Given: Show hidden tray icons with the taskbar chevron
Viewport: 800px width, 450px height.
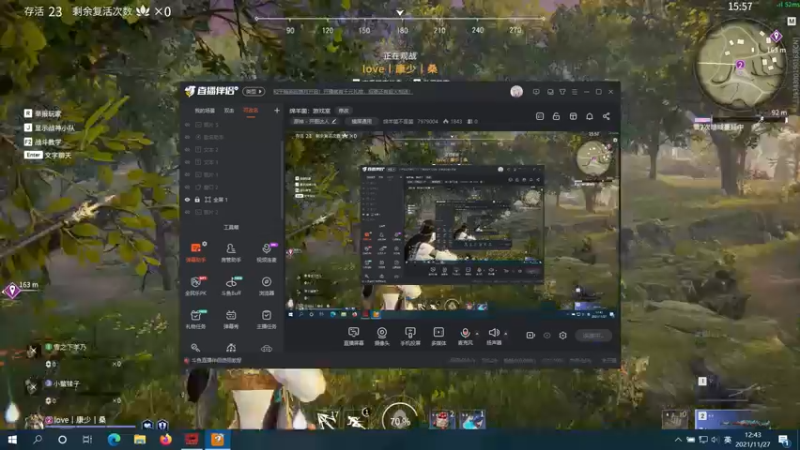Looking at the screenshot, I should tap(678, 439).
